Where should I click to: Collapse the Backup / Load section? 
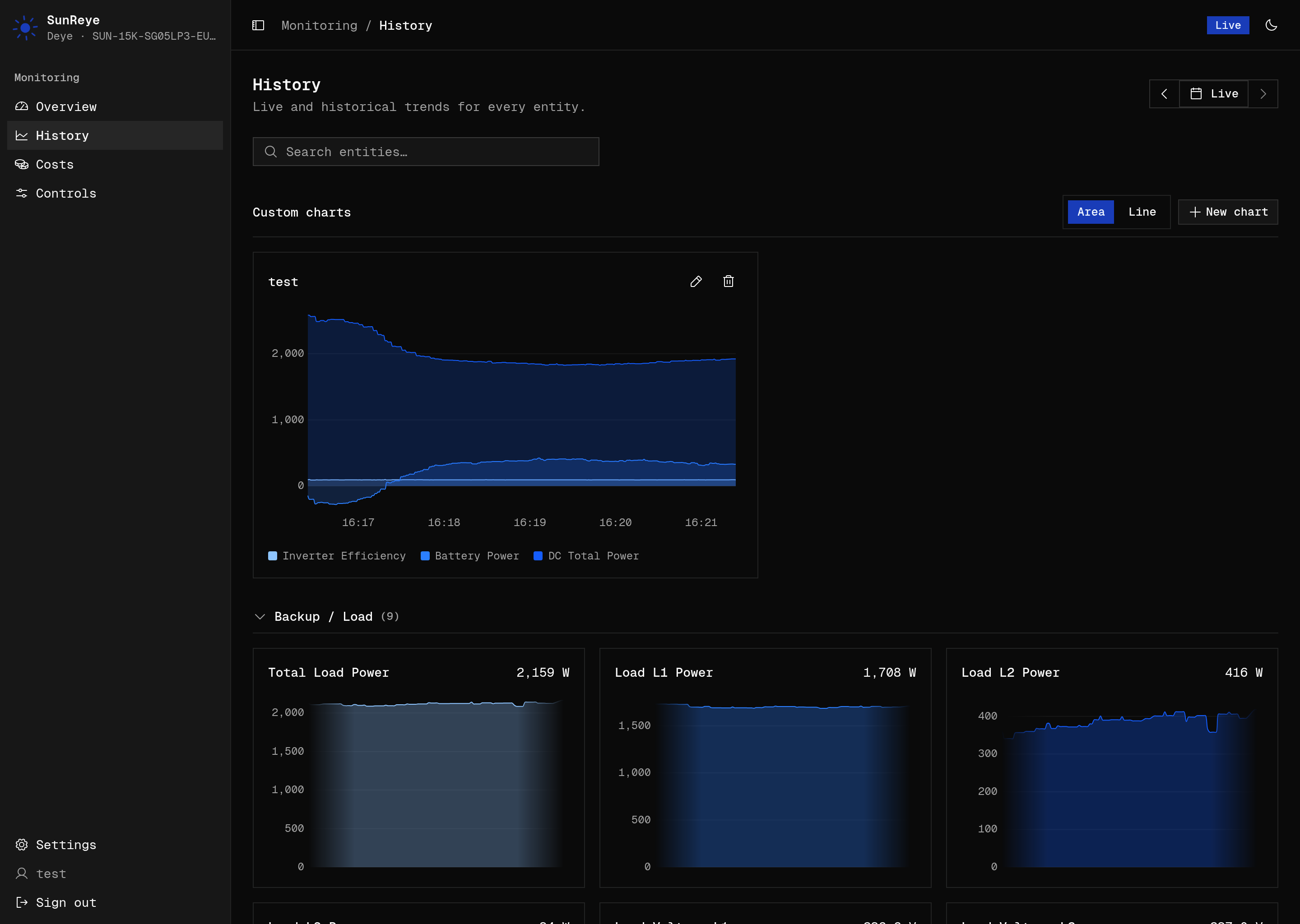pos(260,617)
